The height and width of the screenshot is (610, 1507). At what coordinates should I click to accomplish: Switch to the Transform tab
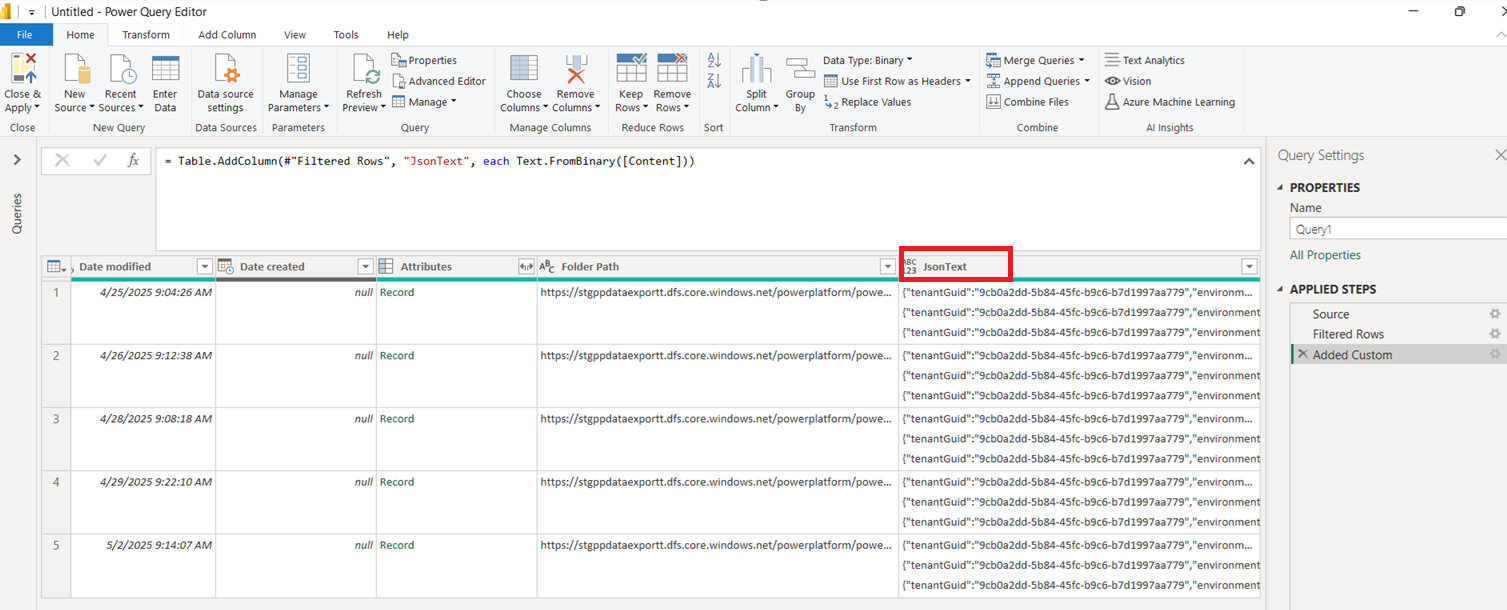tap(146, 35)
